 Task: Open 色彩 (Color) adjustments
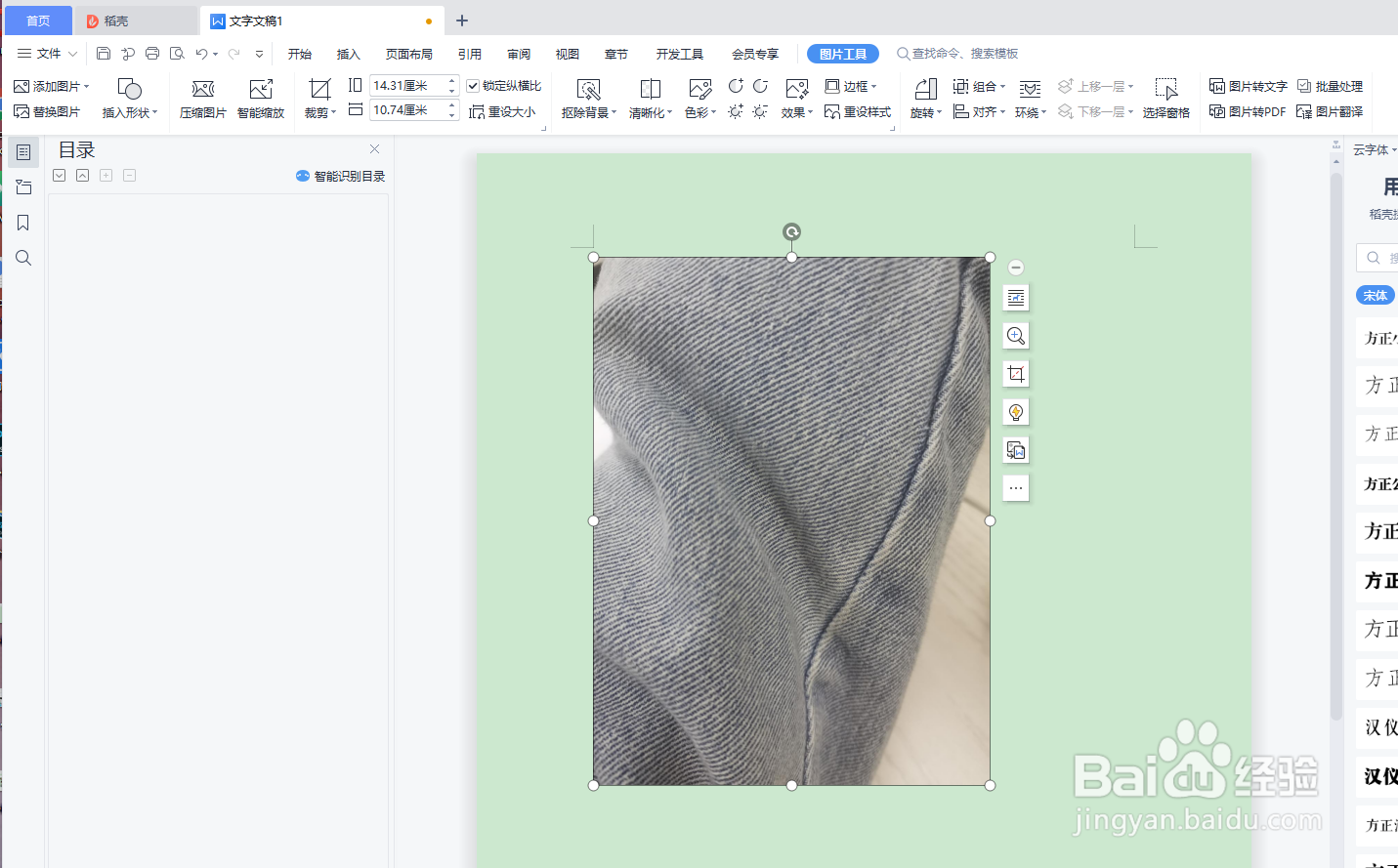(x=699, y=100)
